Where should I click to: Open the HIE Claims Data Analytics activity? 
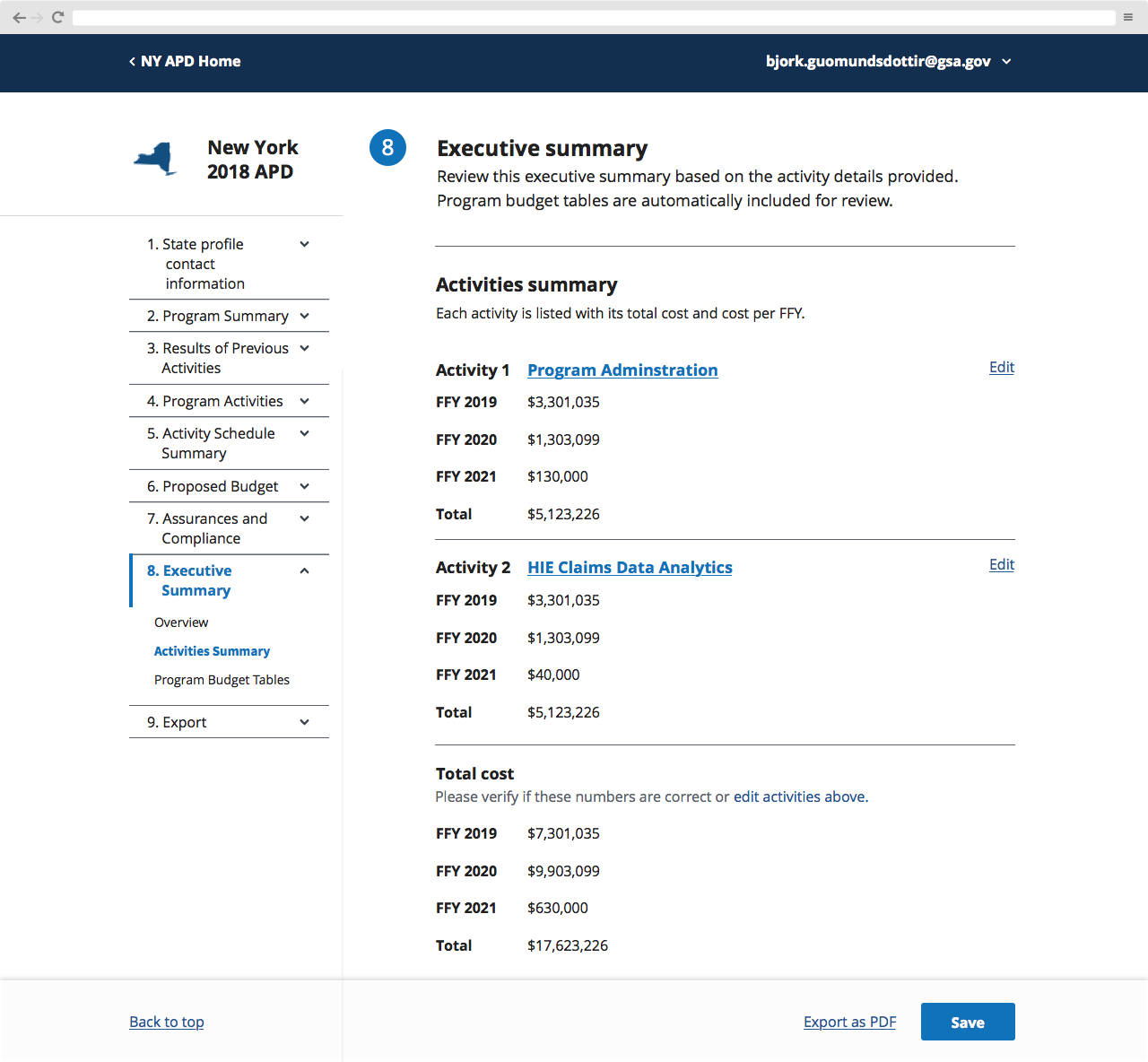[629, 567]
